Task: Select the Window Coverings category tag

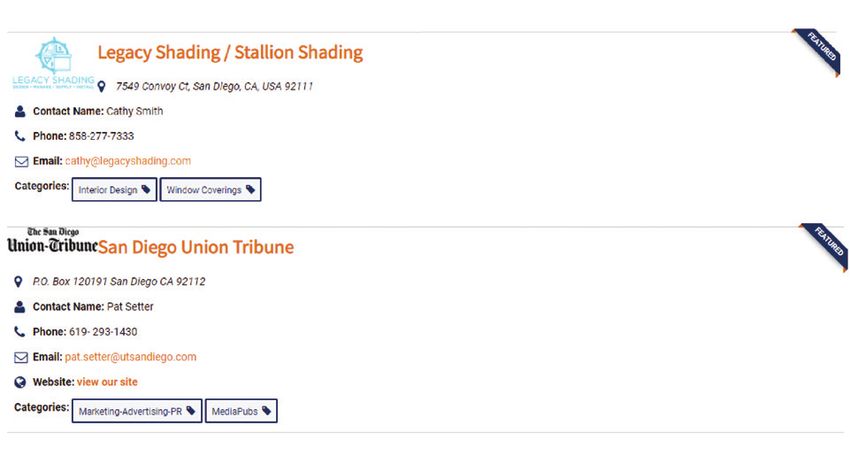Action: click(210, 190)
